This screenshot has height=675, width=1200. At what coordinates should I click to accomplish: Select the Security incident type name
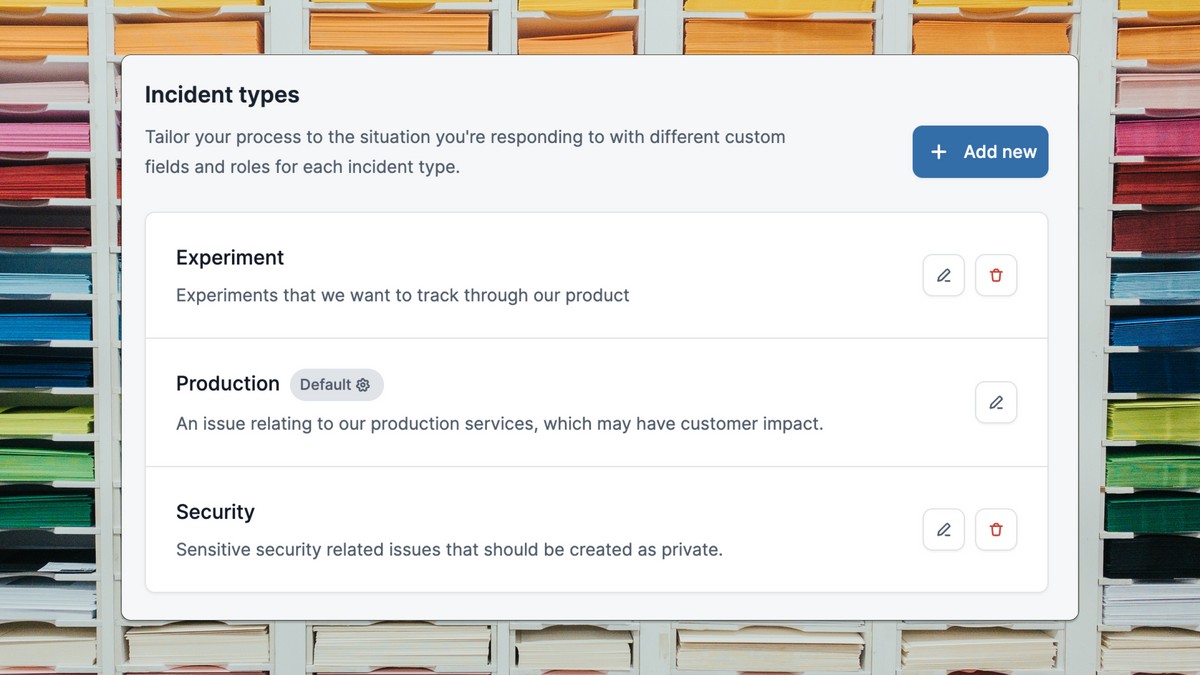pyautogui.click(x=215, y=511)
